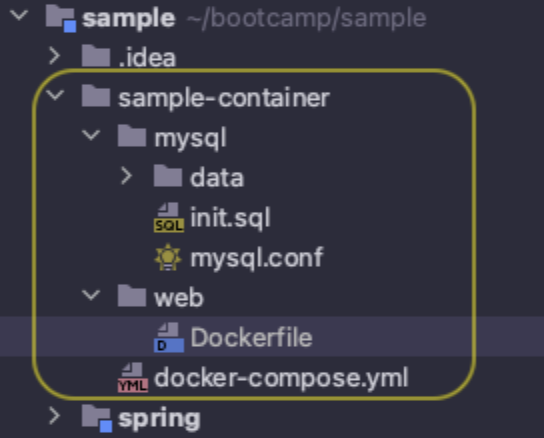Click the sample-container folder icon
The height and width of the screenshot is (438, 544).
[96, 96]
